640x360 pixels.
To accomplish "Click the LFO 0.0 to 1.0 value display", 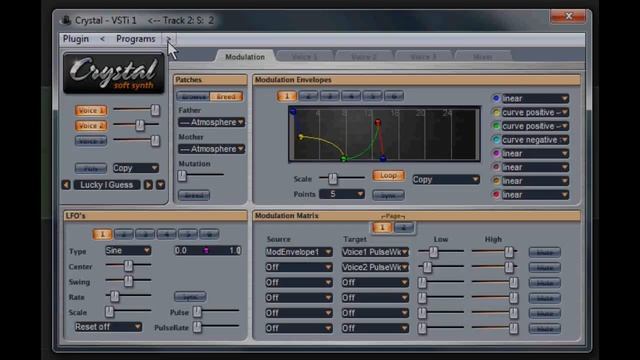I will [208, 251].
